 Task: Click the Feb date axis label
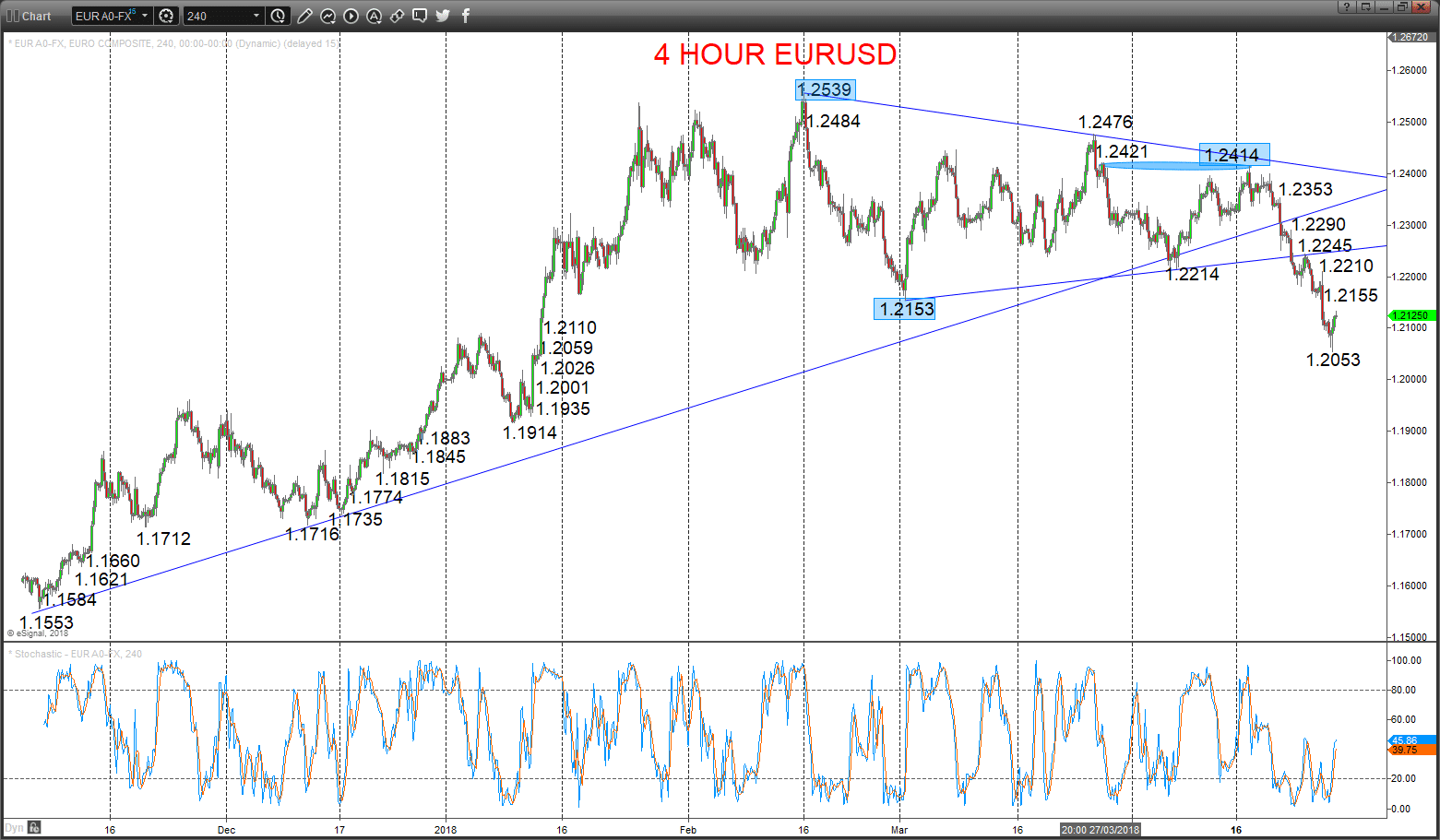pyautogui.click(x=688, y=830)
